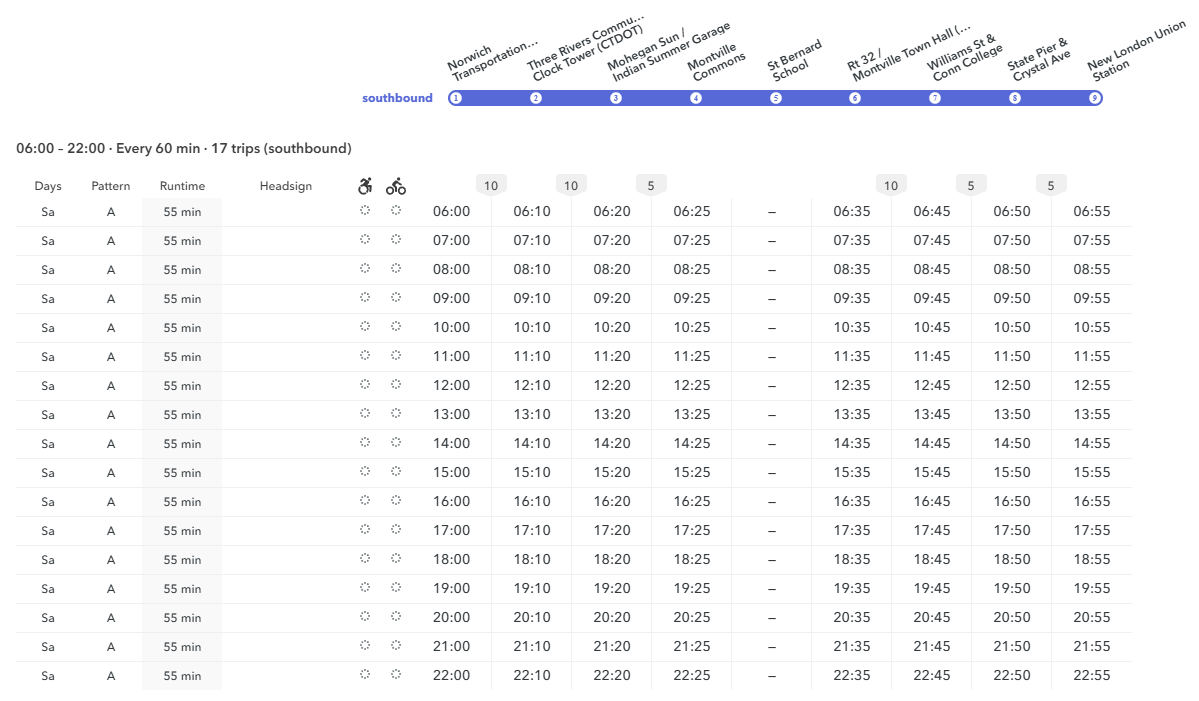The height and width of the screenshot is (701, 1199).
Task: Click bike indicator in the 12:00 trip row
Action: pyautogui.click(x=395, y=385)
